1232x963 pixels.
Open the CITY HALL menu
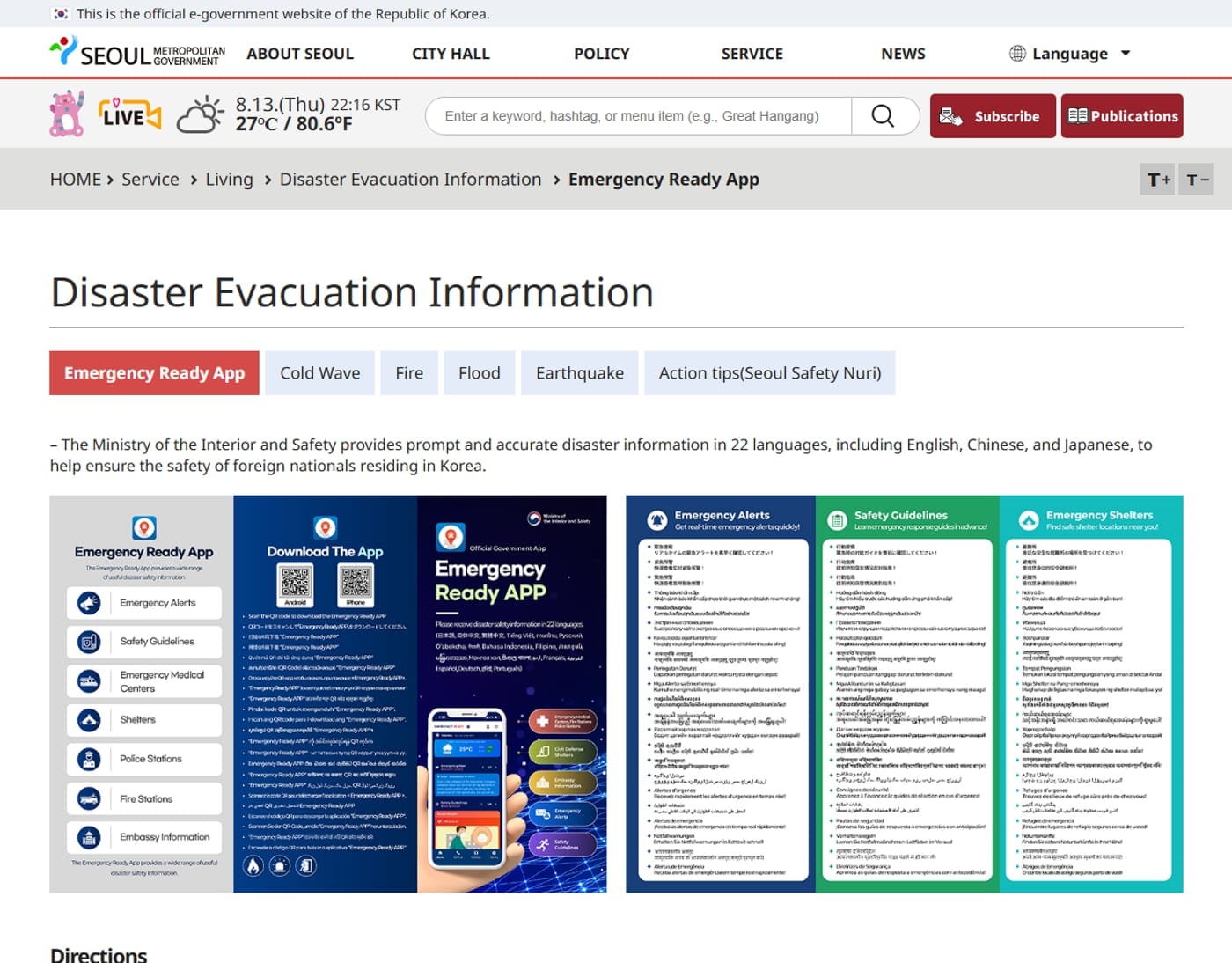[451, 54]
